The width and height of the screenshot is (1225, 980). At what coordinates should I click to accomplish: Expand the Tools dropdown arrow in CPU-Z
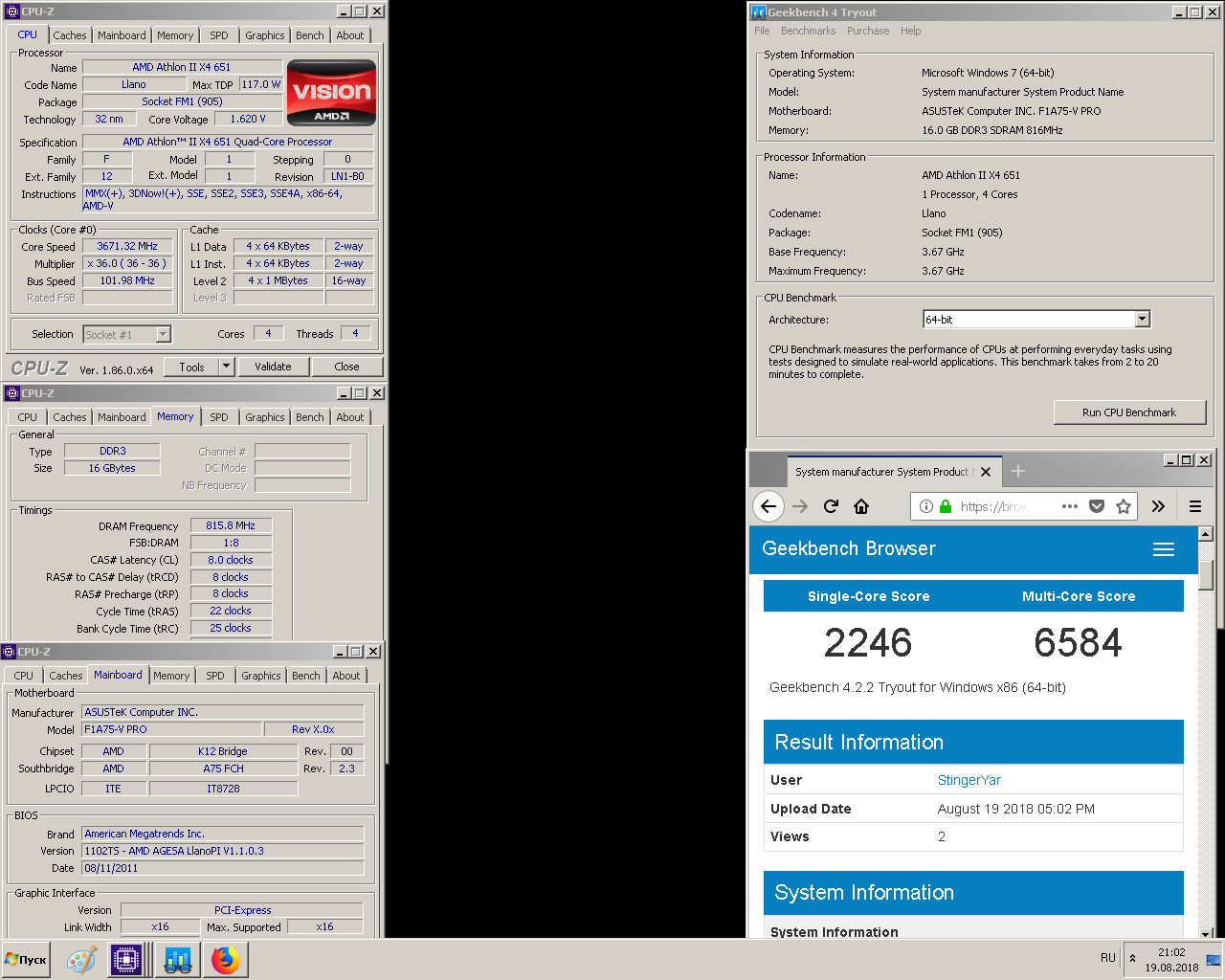click(x=226, y=367)
